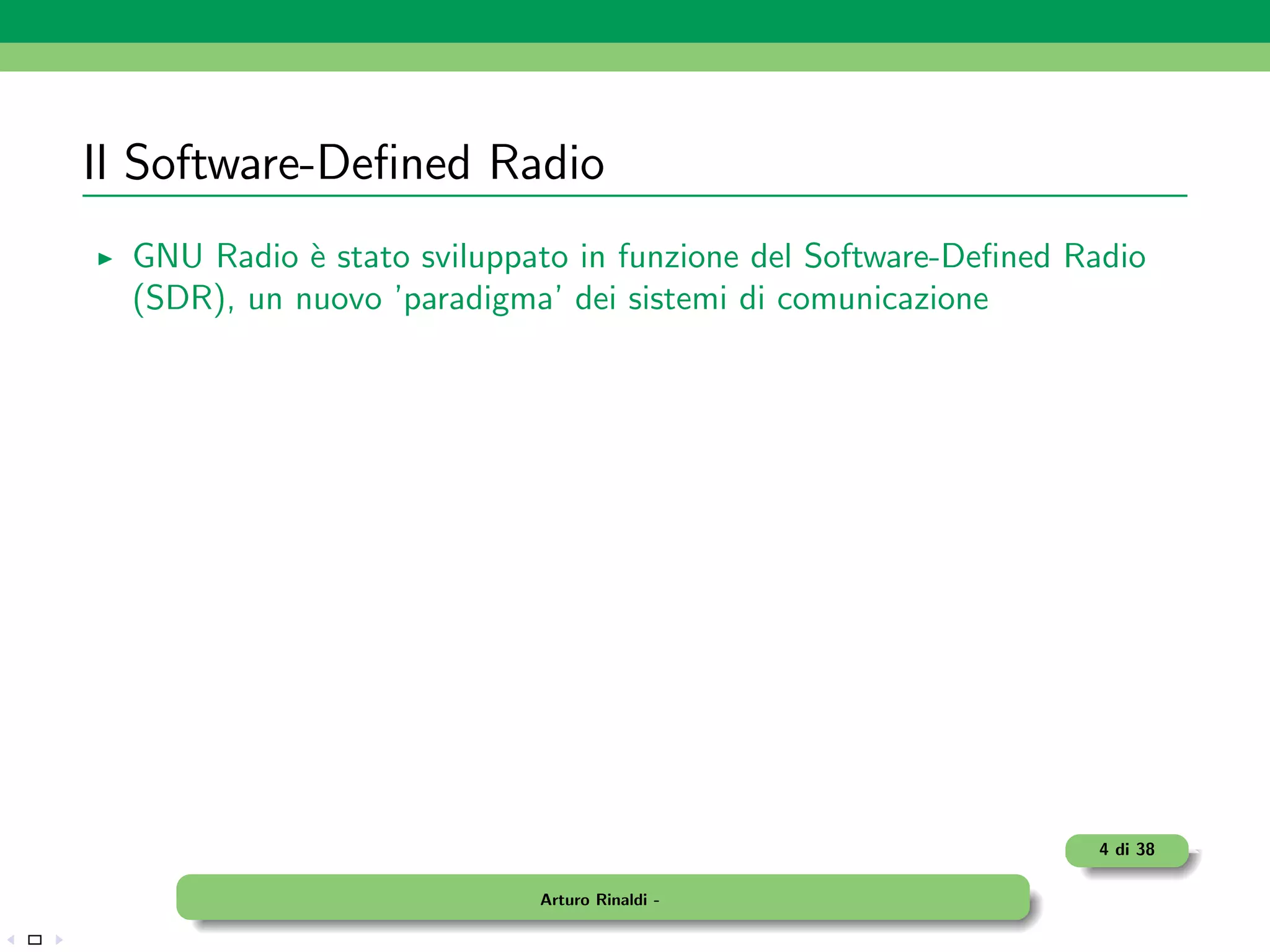Screen dimensions: 1270x952
Task: Go to previous slide with left arrow
Action: [x=11, y=940]
